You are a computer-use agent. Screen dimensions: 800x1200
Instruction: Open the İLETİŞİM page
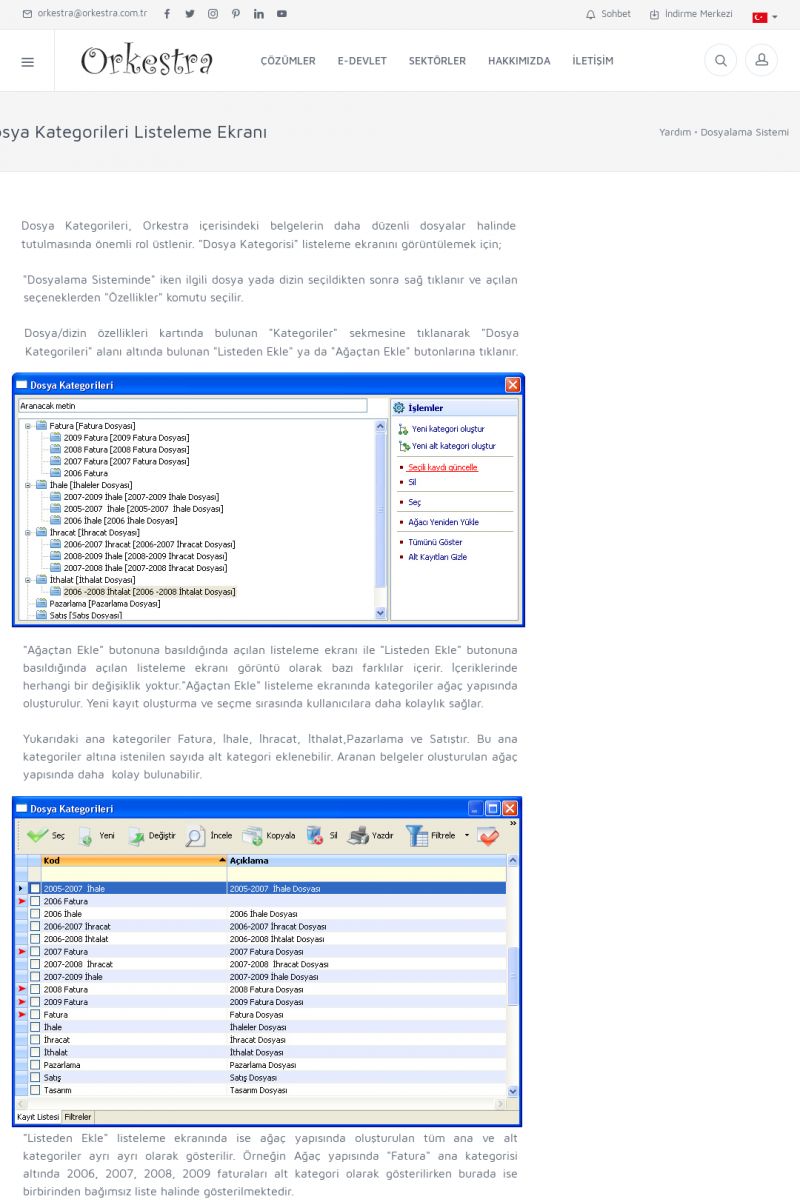coord(593,61)
